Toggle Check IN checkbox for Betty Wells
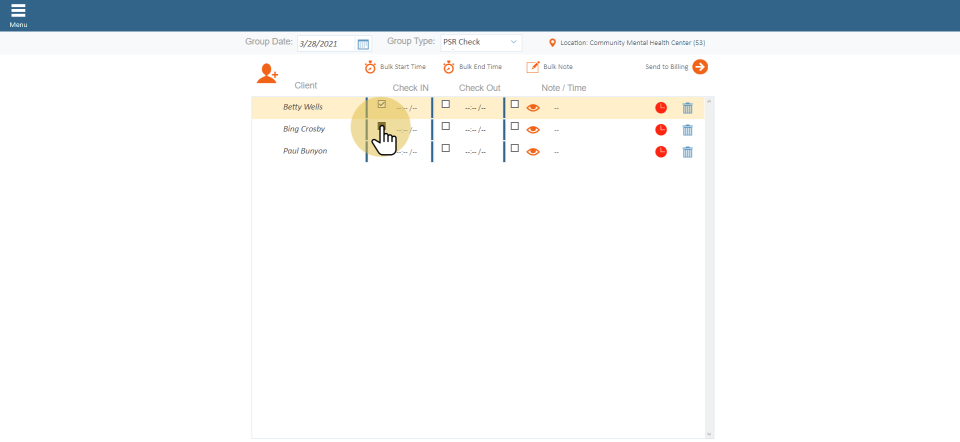960x442 pixels. [381, 104]
